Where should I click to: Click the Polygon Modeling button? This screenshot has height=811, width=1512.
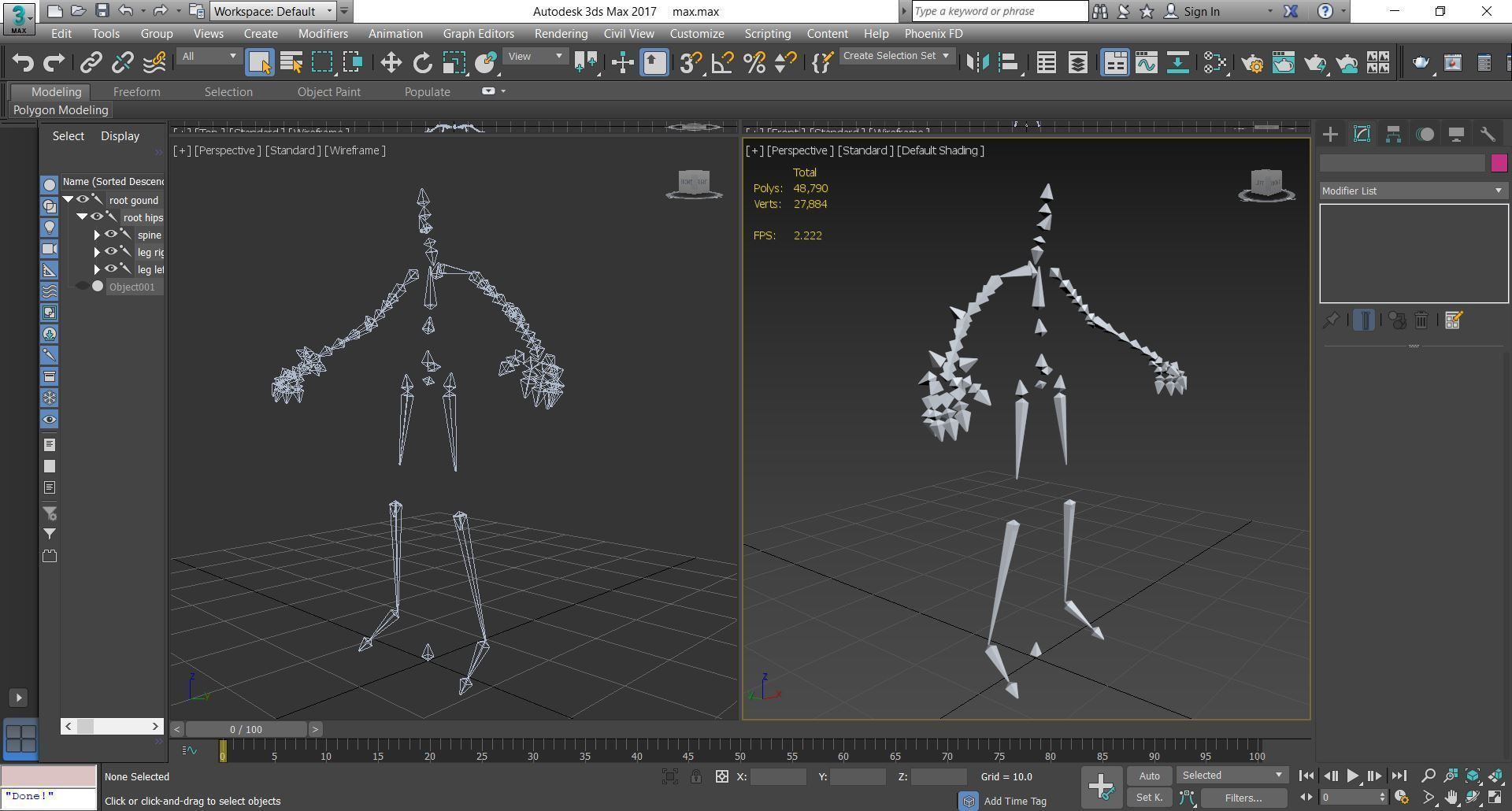[x=61, y=110]
